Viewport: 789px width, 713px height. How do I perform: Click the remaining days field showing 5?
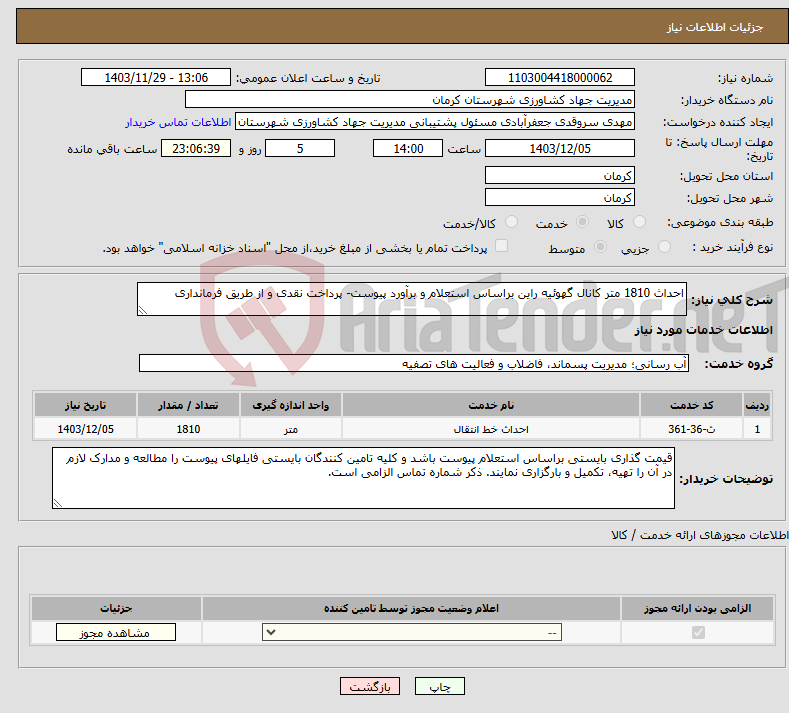pyautogui.click(x=300, y=148)
